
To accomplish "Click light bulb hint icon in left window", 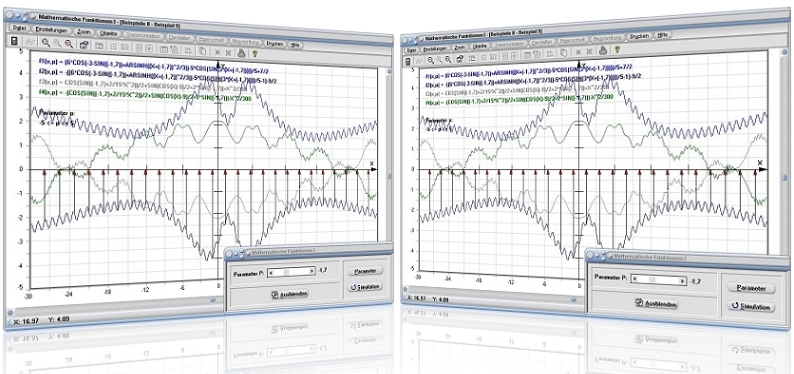I will coord(255,54).
